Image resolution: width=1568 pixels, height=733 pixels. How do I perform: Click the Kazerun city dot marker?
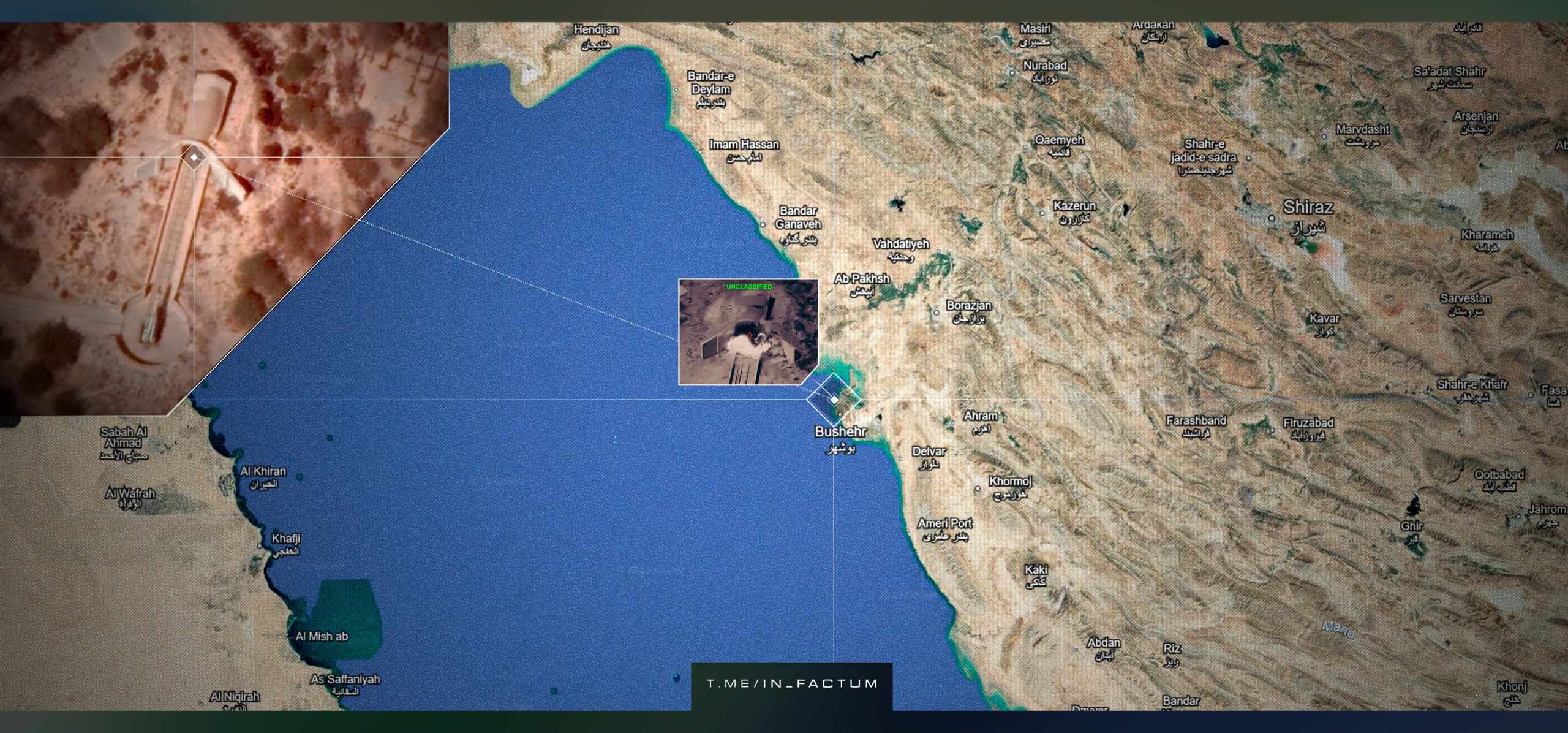[x=1042, y=213]
